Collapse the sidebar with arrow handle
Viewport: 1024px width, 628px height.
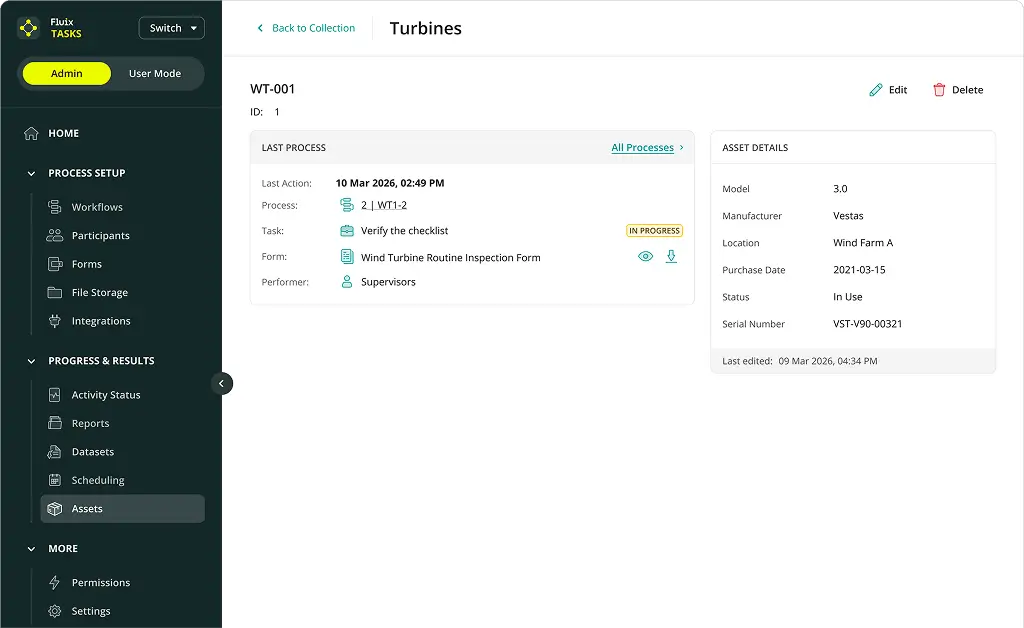pyautogui.click(x=222, y=383)
